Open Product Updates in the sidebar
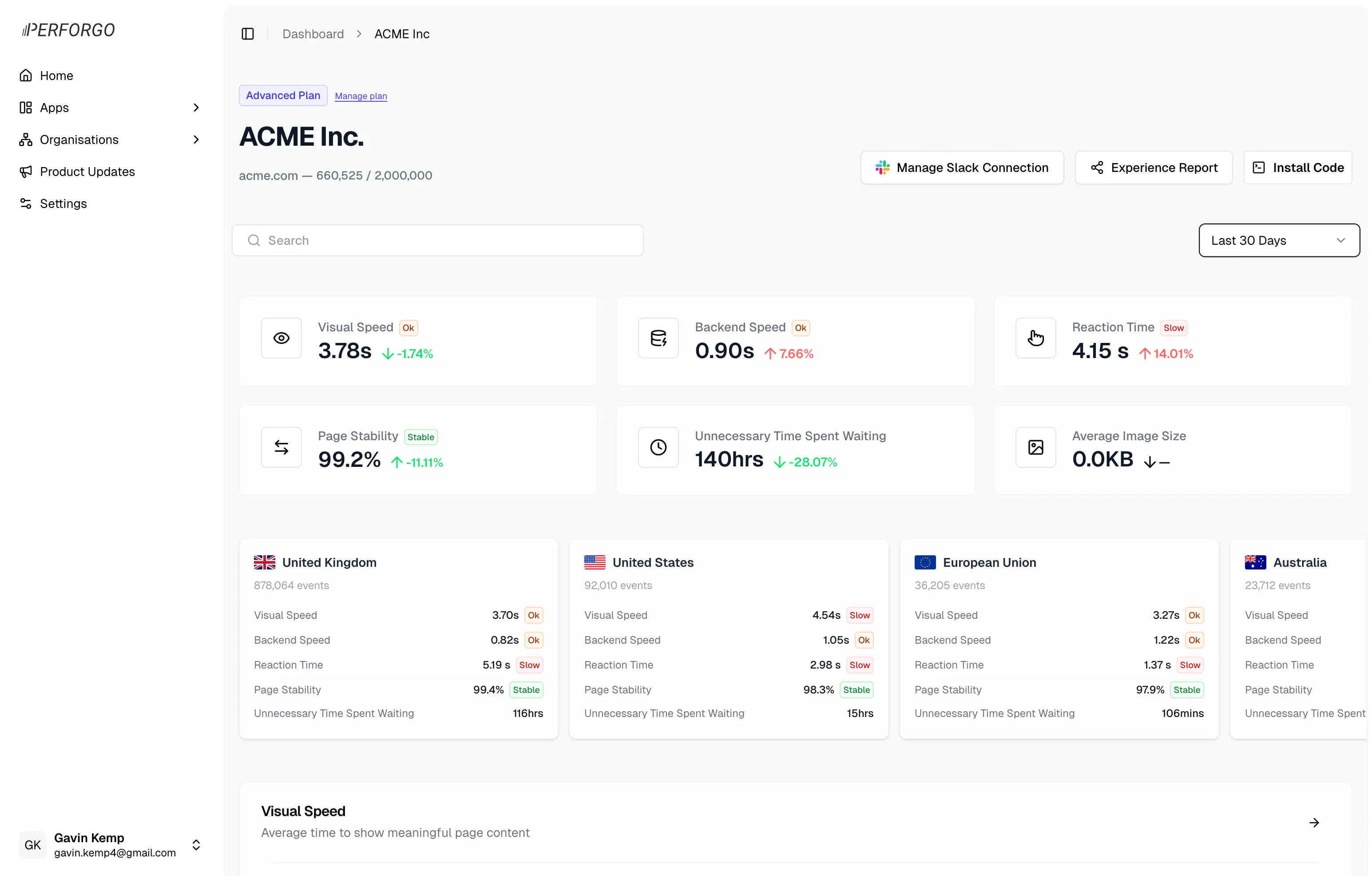Screen dimensions: 1372x876 112,171
